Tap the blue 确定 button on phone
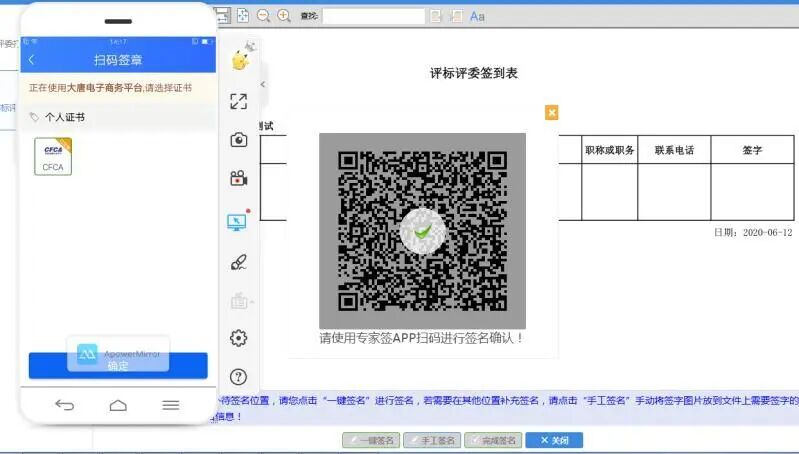Image resolution: width=799 pixels, height=454 pixels. click(x=118, y=365)
